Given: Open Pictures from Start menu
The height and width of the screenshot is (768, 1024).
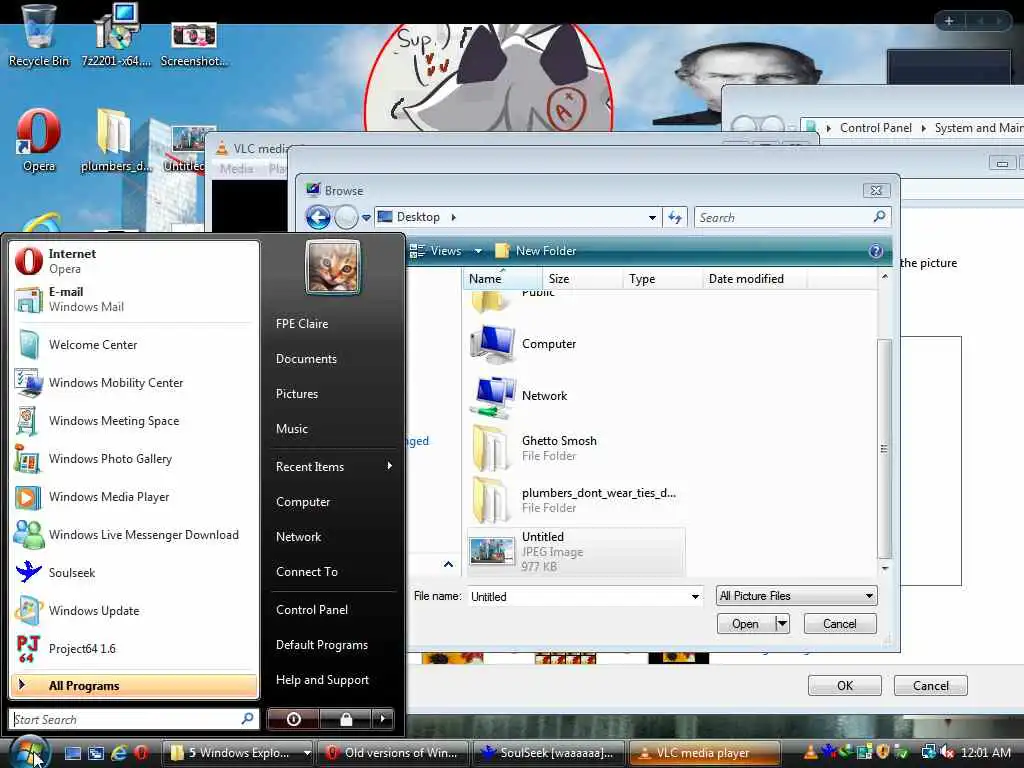Looking at the screenshot, I should pyautogui.click(x=297, y=394).
